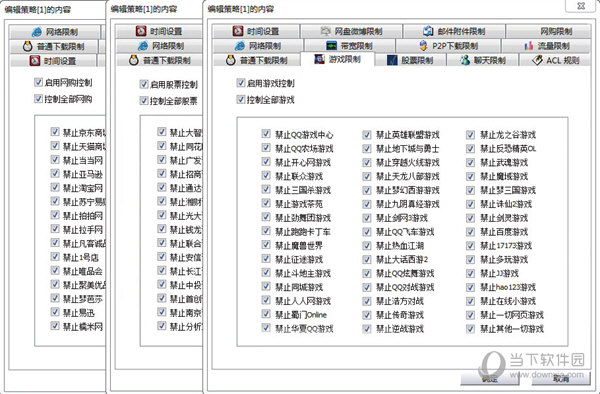Open the 聊天限制 tab
Viewport: 600px width, 394px height.
[483, 60]
